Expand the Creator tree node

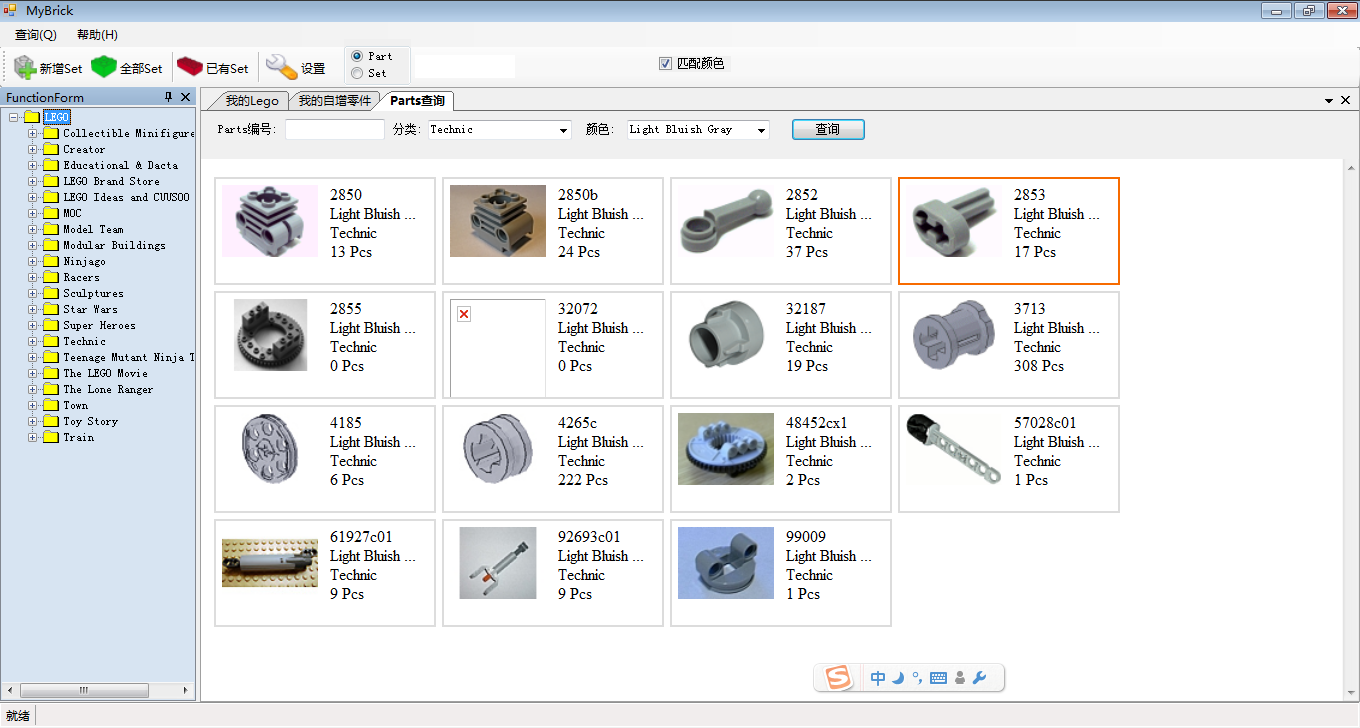click(x=33, y=149)
